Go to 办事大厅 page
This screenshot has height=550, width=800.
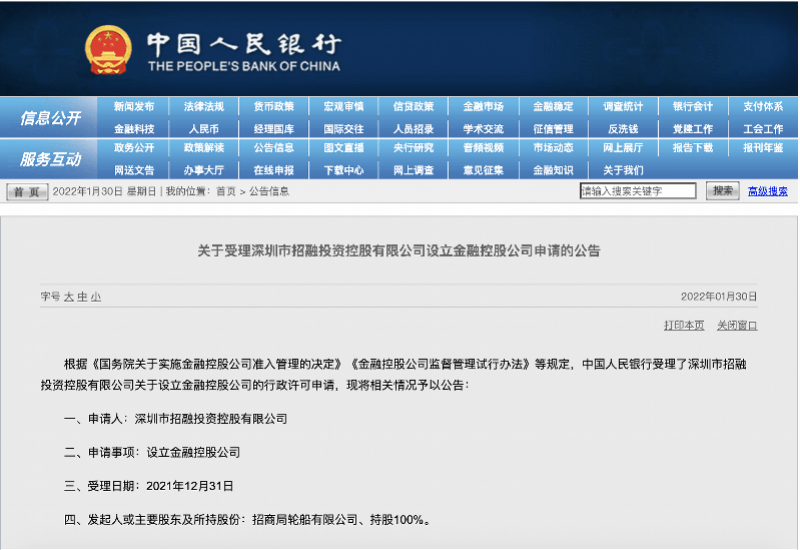pyautogui.click(x=204, y=170)
